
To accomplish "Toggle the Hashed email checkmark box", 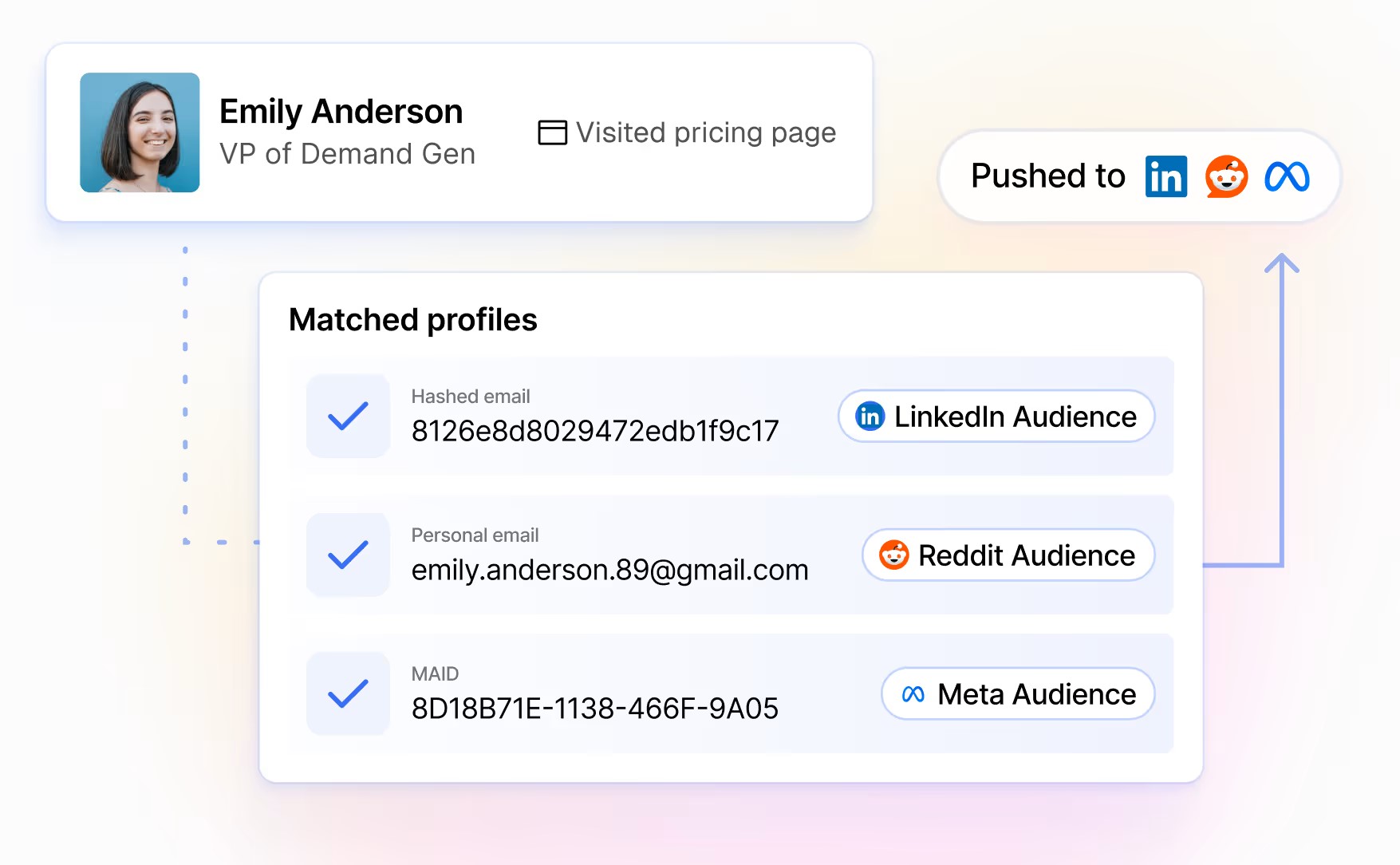I will point(348,417).
